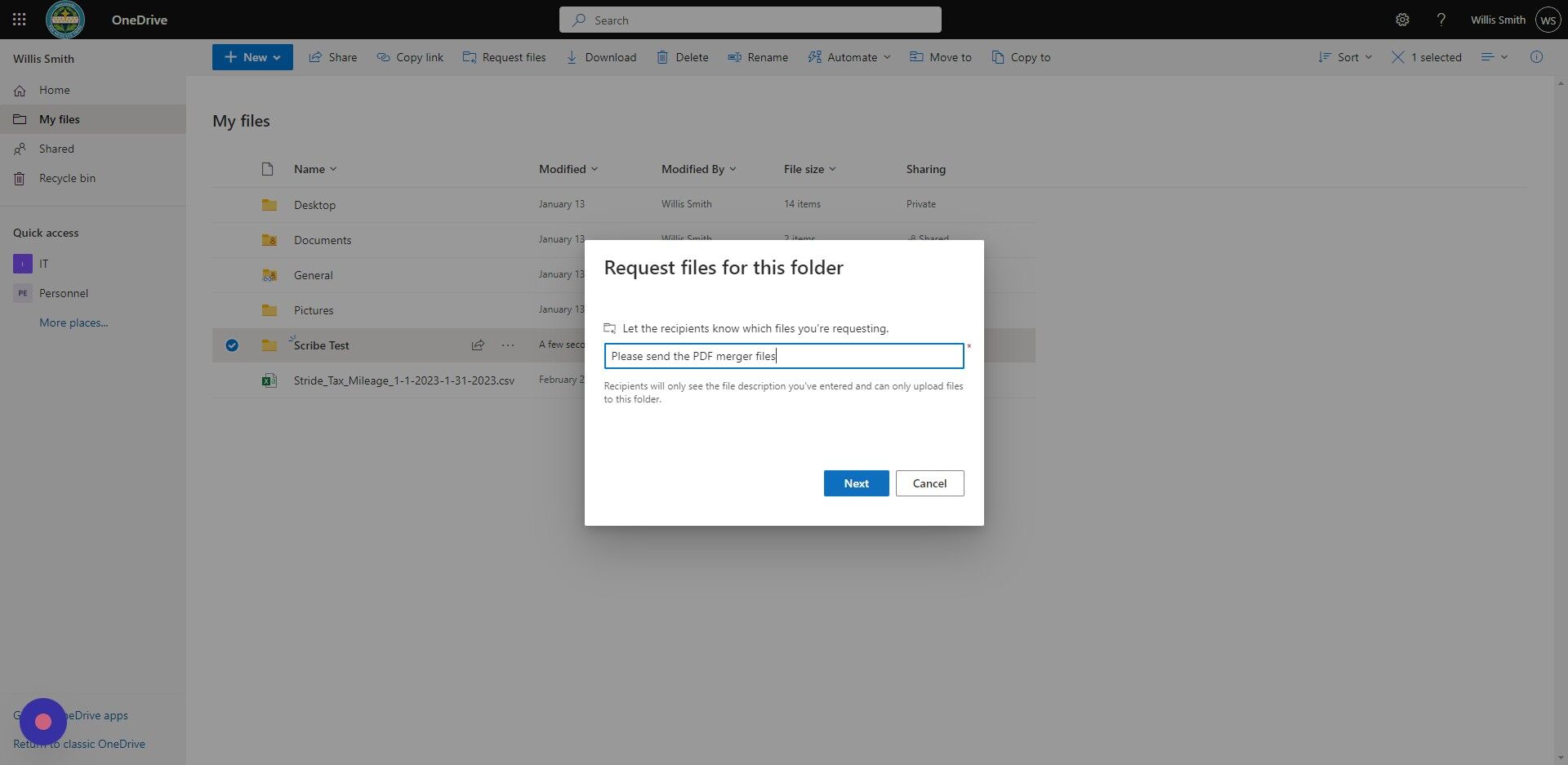The width and height of the screenshot is (1568, 765).
Task: Expand the New menu chevron
Action: (278, 56)
